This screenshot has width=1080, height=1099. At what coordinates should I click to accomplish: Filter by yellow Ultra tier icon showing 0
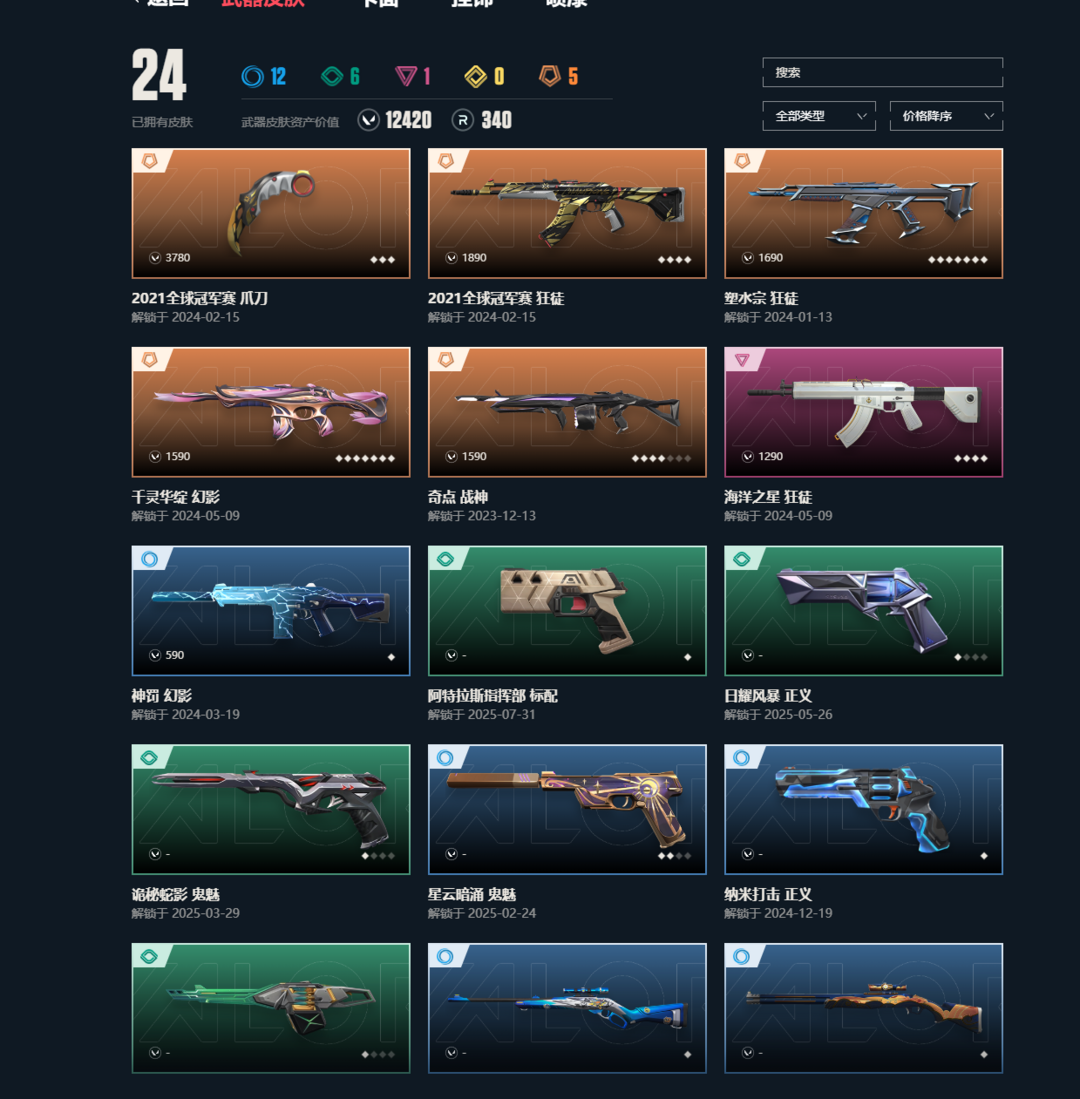click(x=476, y=76)
